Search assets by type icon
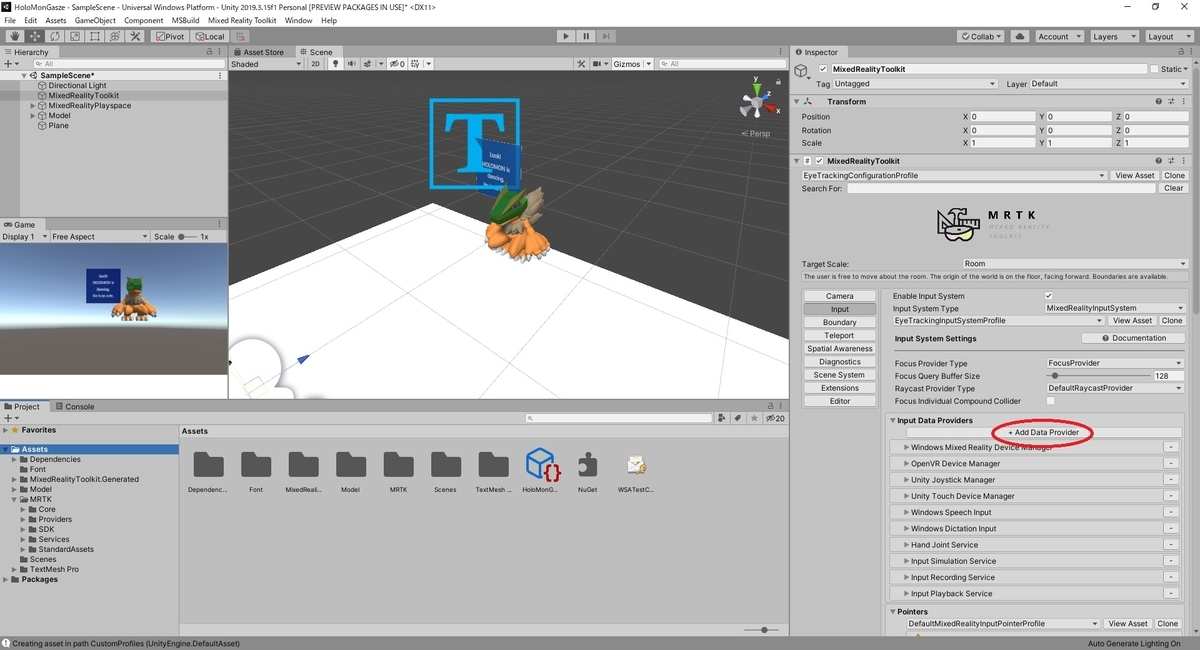This screenshot has width=1200, height=650. tap(721, 418)
